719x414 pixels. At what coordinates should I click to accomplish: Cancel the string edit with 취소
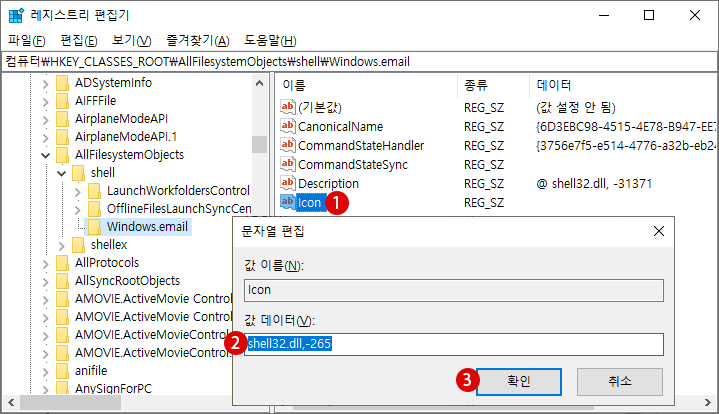coord(619,381)
